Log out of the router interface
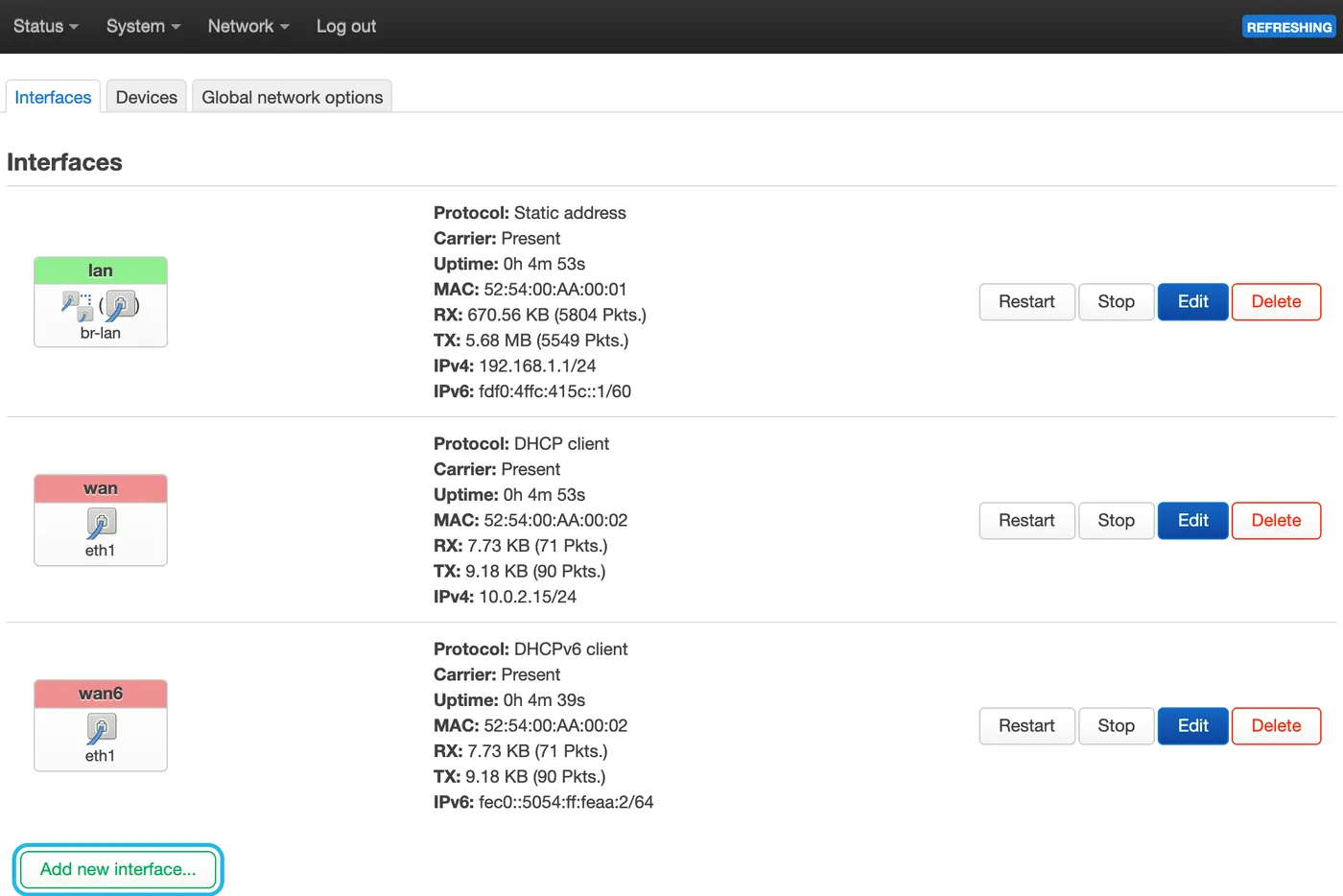Viewport: 1343px width, 896px height. click(x=346, y=26)
